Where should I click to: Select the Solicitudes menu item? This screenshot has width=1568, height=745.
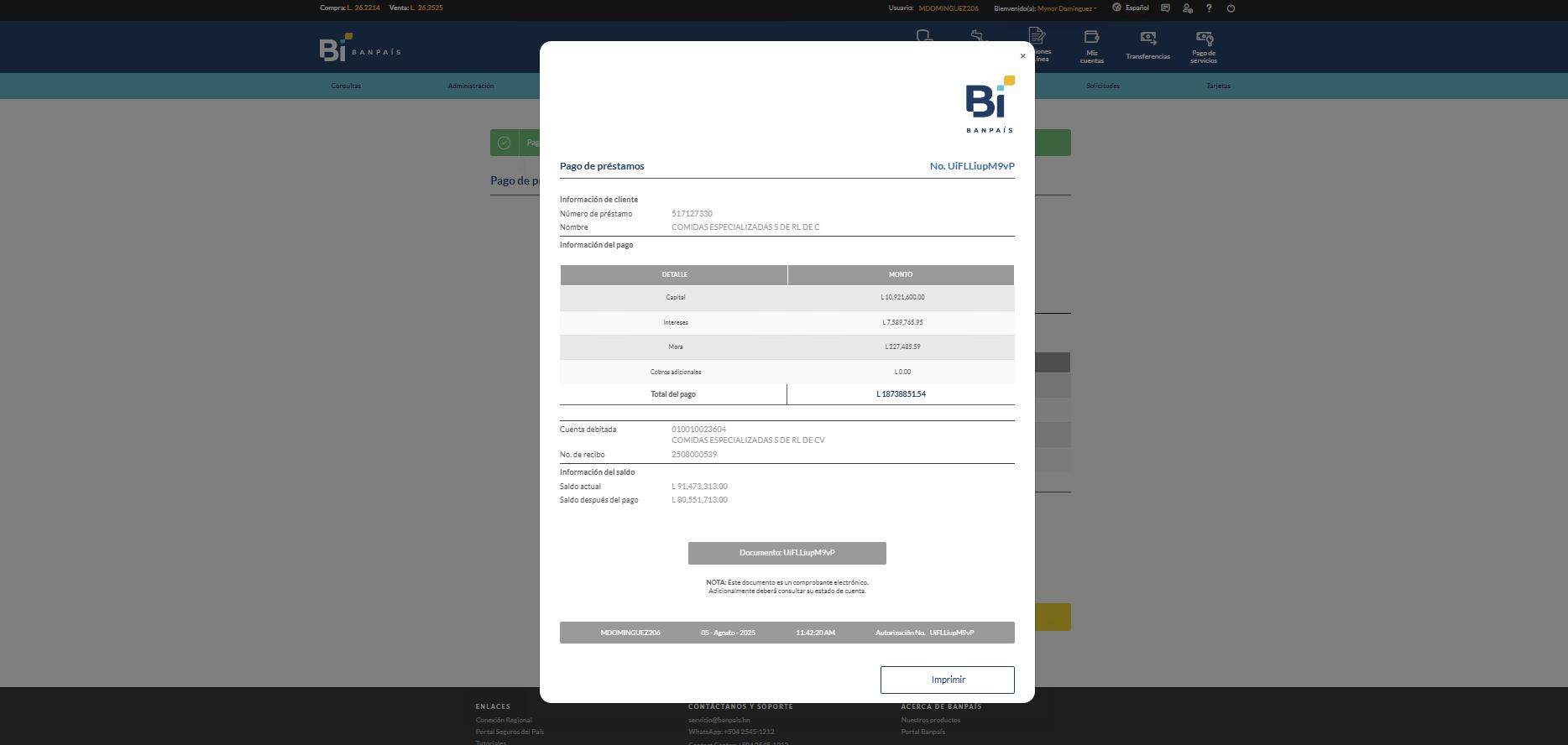click(1103, 86)
